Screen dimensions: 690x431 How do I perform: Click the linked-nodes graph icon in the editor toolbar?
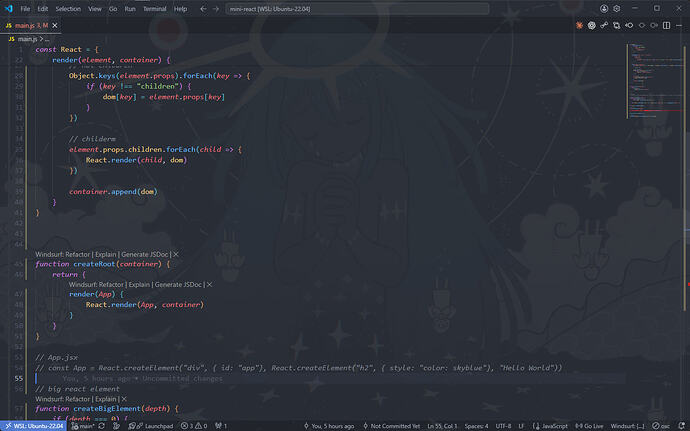tap(604, 26)
